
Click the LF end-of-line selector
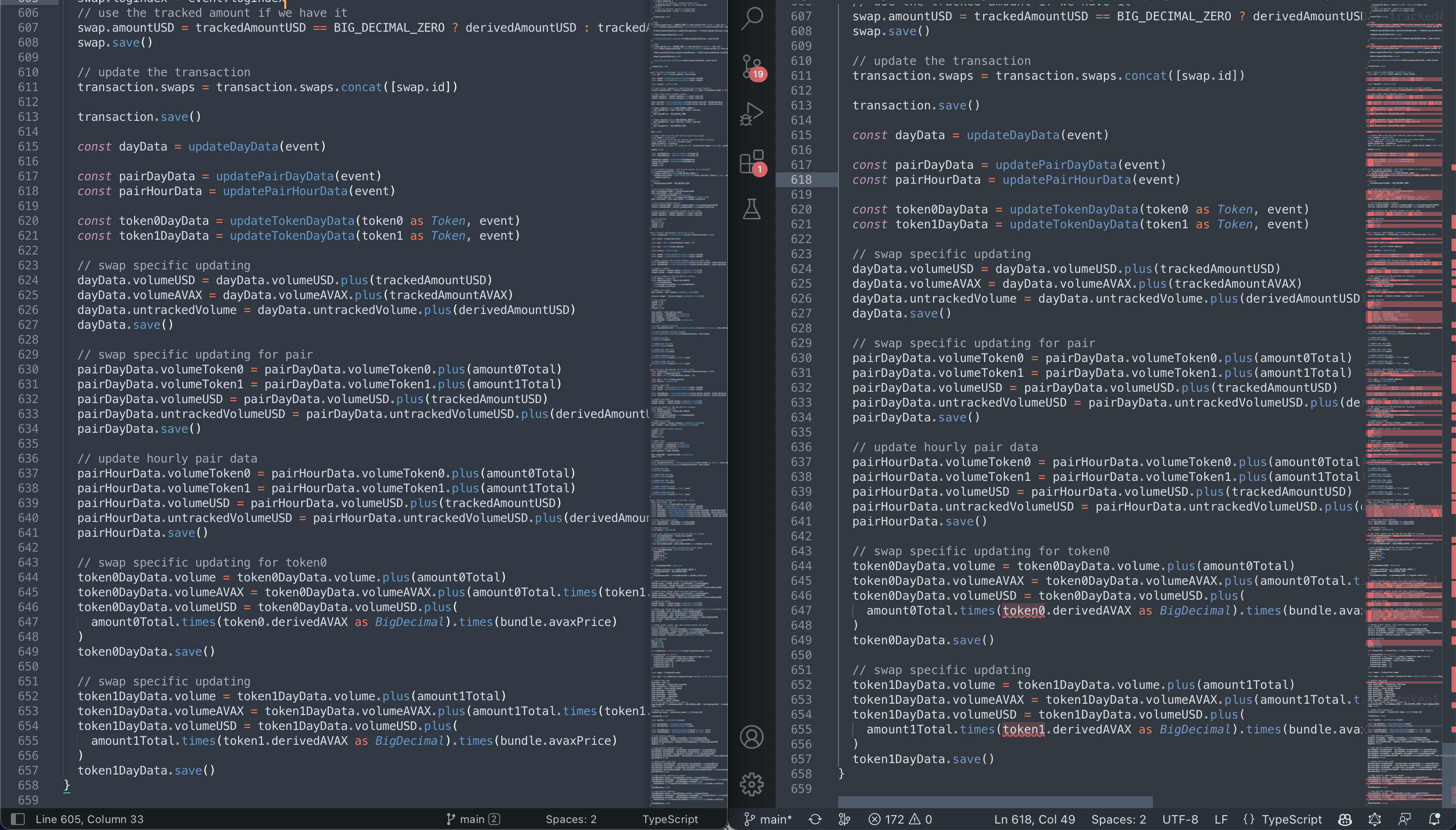point(1221,819)
